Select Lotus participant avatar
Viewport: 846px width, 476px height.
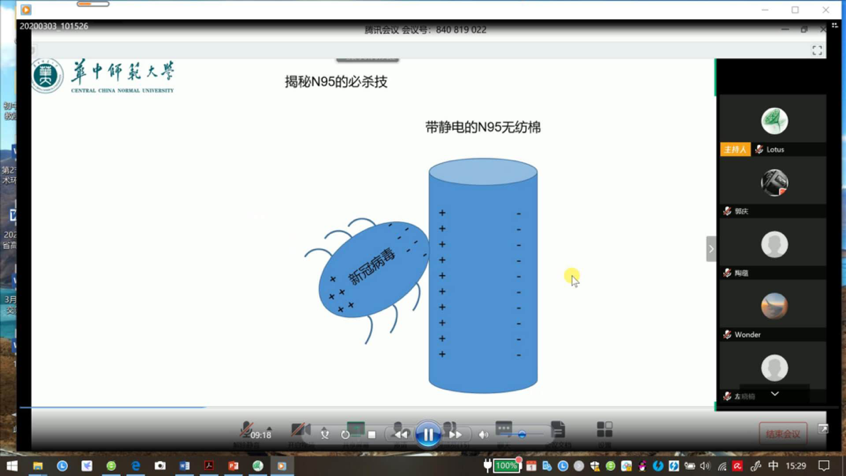774,121
